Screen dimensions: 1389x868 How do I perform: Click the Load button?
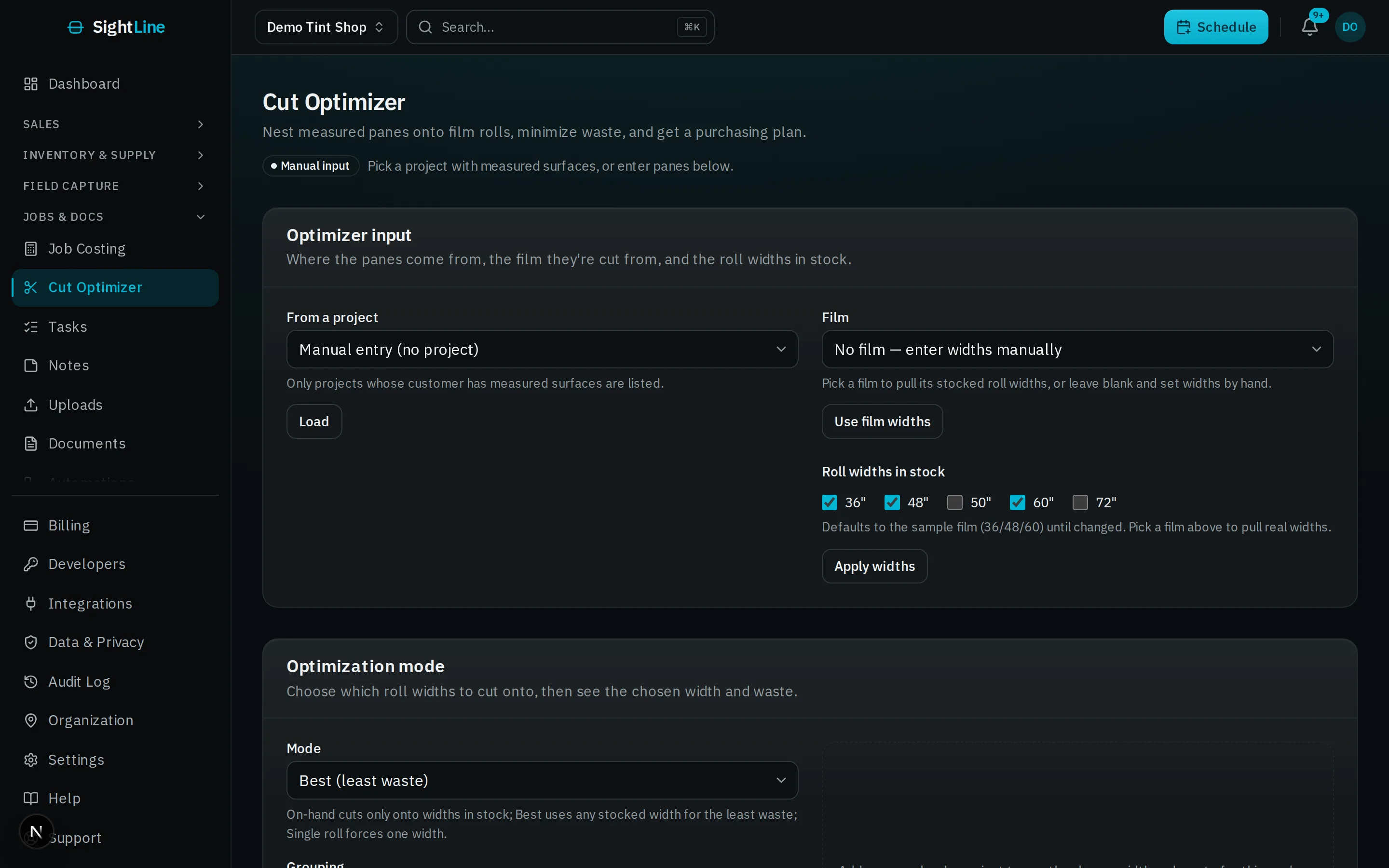click(314, 421)
